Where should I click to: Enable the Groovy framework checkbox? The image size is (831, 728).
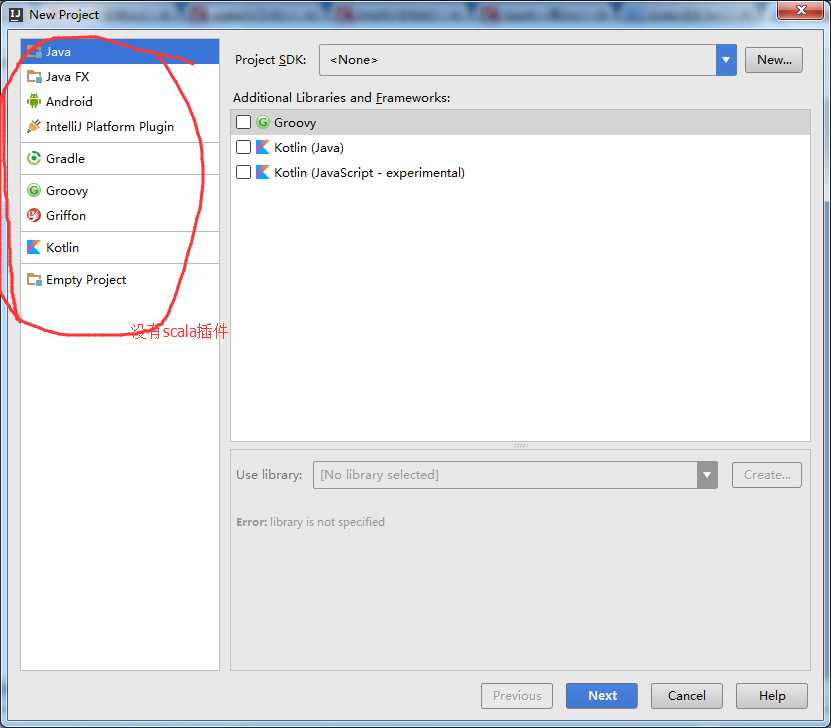pyautogui.click(x=243, y=122)
